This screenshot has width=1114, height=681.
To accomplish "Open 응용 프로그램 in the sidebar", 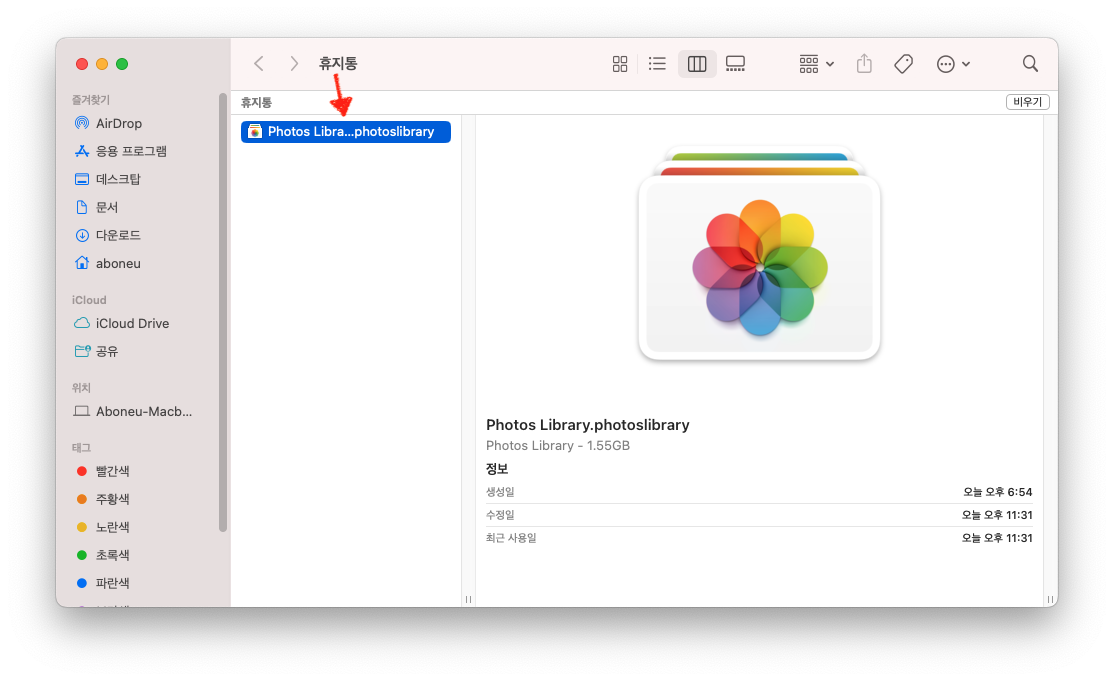I will tap(131, 151).
